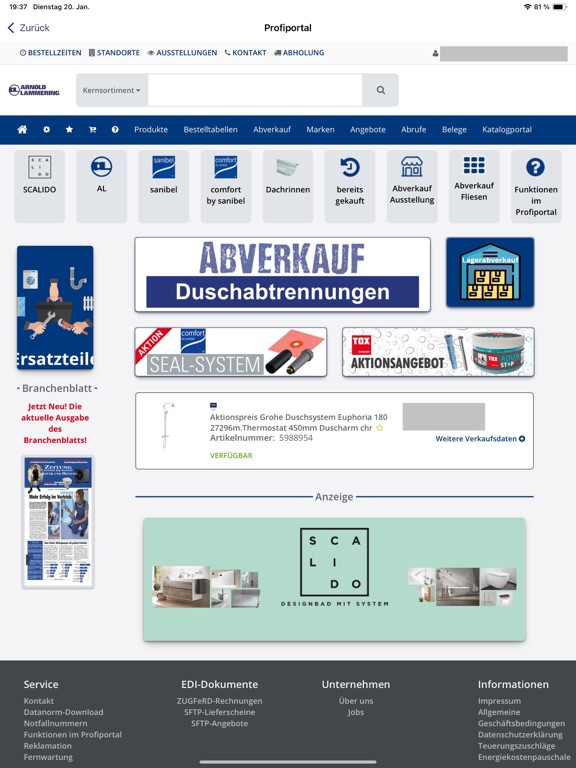Open the Bestelltabellen menu

pos(211,130)
